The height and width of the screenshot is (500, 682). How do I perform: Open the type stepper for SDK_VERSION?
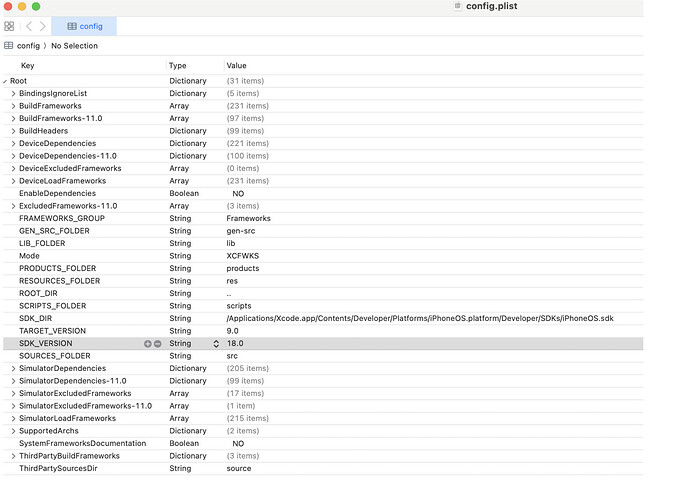216,343
